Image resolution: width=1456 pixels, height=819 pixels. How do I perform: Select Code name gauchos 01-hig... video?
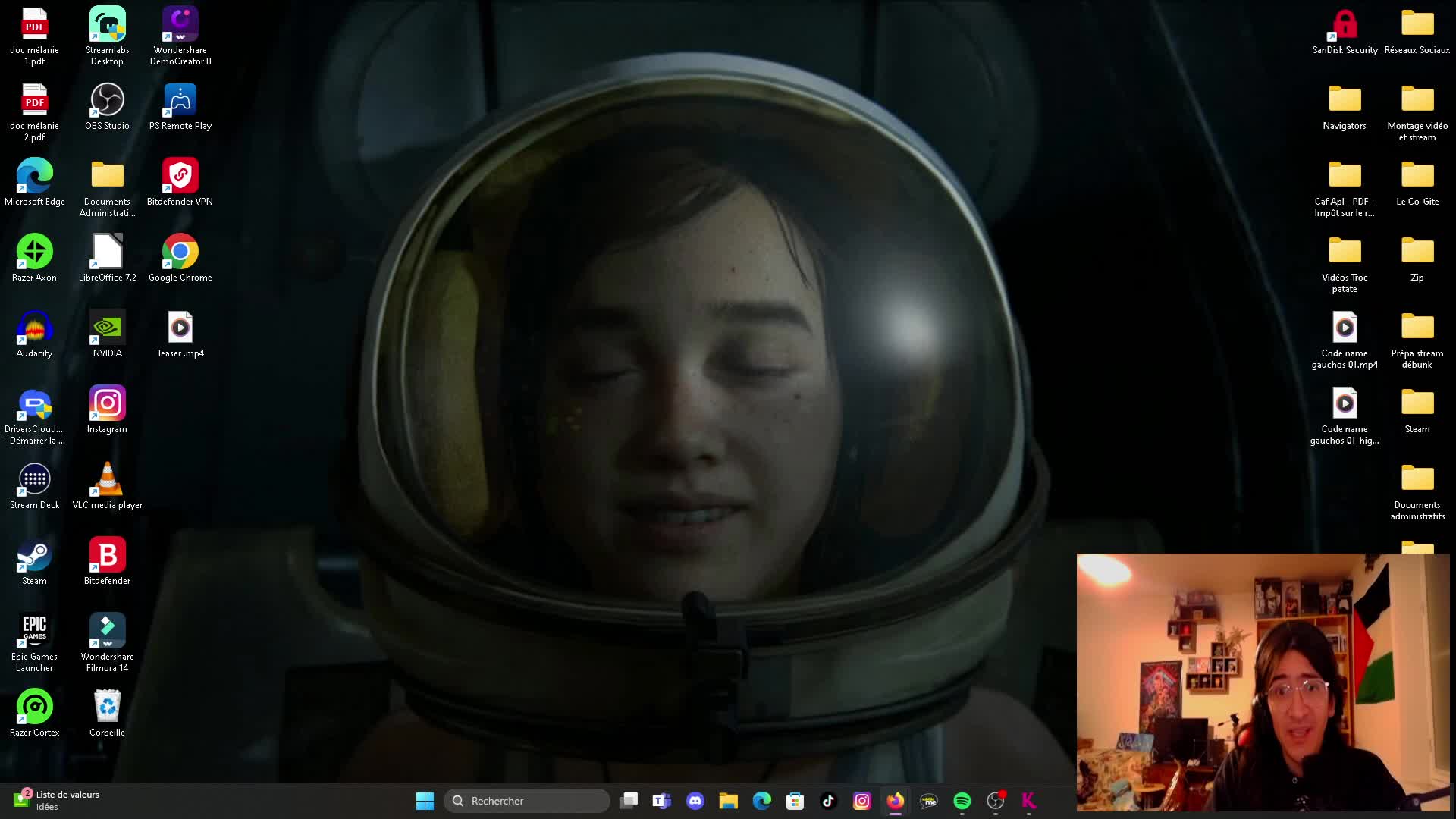click(x=1345, y=415)
